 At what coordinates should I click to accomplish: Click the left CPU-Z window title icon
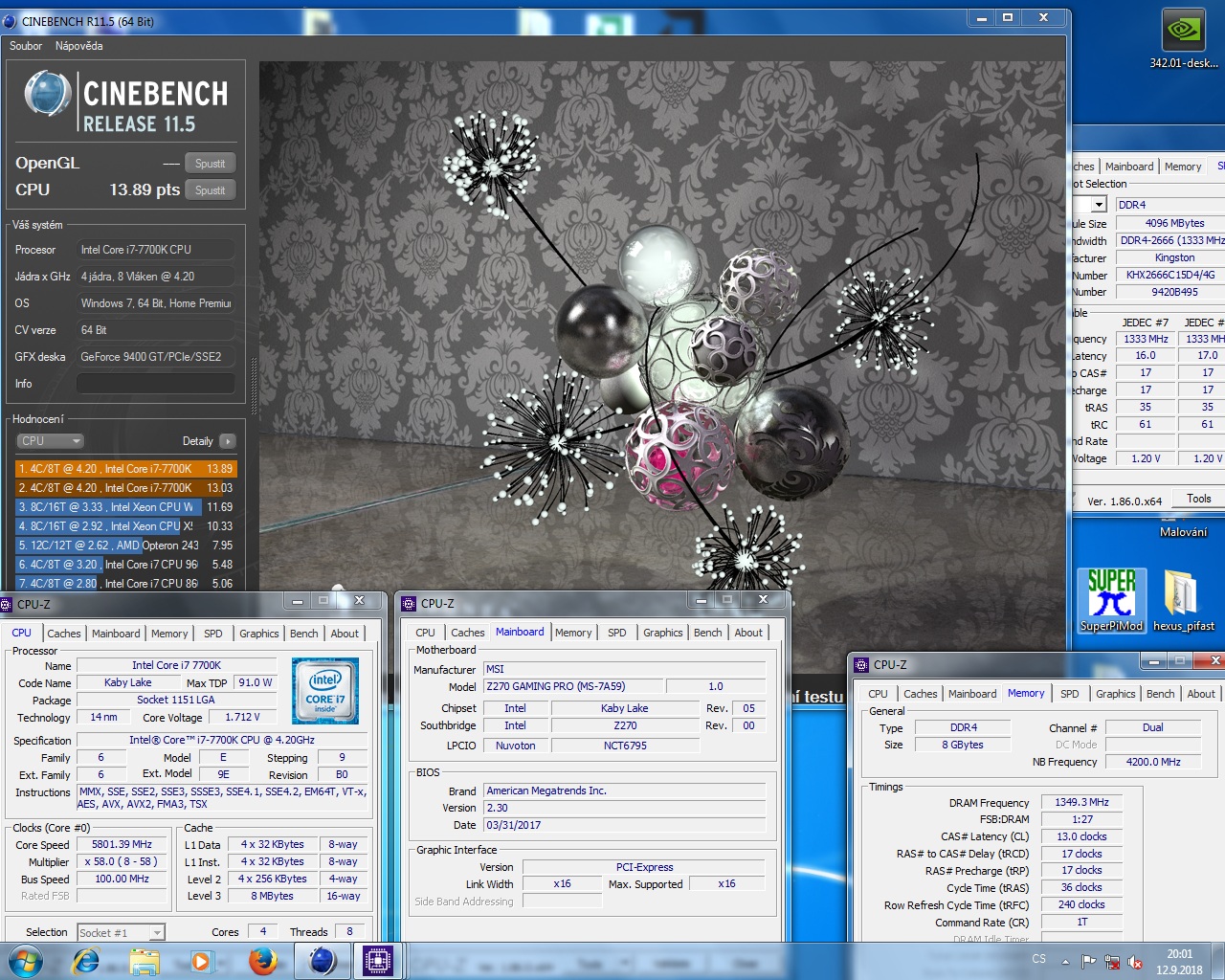6,604
